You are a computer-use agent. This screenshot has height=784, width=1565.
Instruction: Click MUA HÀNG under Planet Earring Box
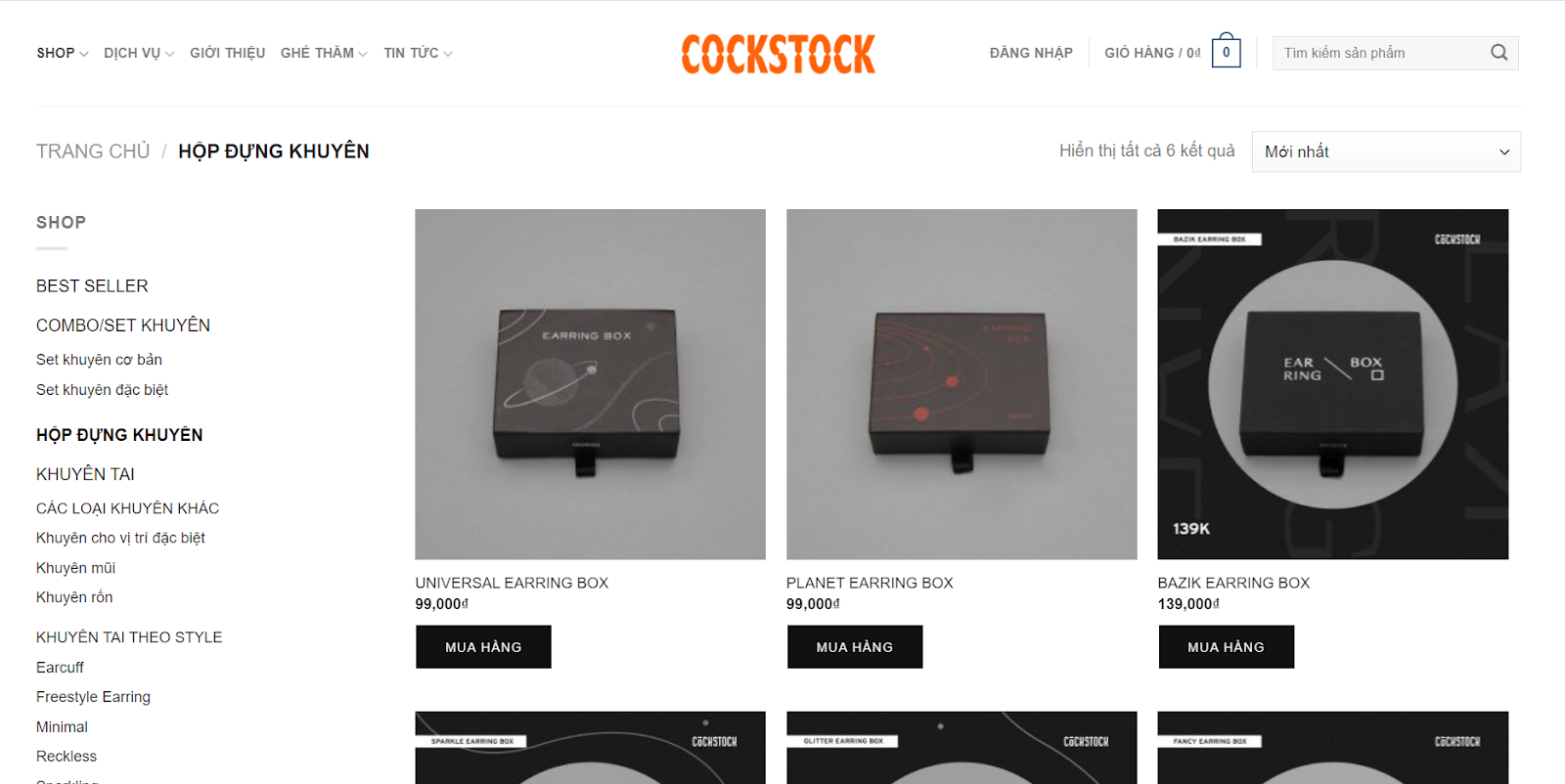[x=855, y=647]
